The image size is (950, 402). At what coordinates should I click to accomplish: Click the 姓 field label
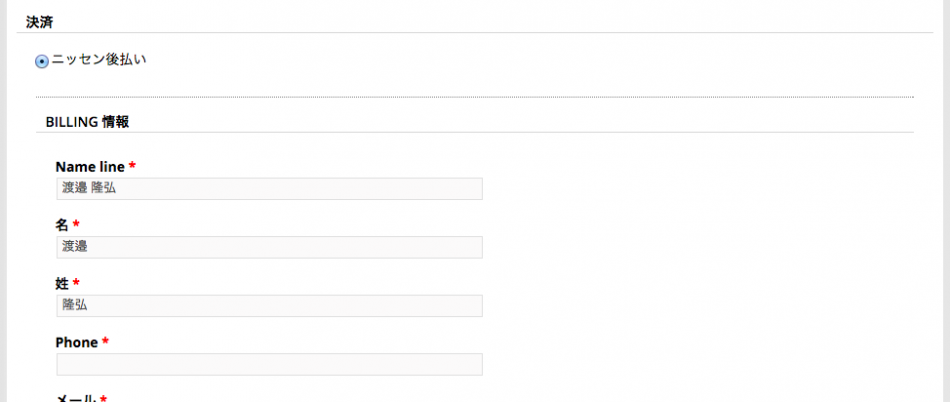[62, 284]
